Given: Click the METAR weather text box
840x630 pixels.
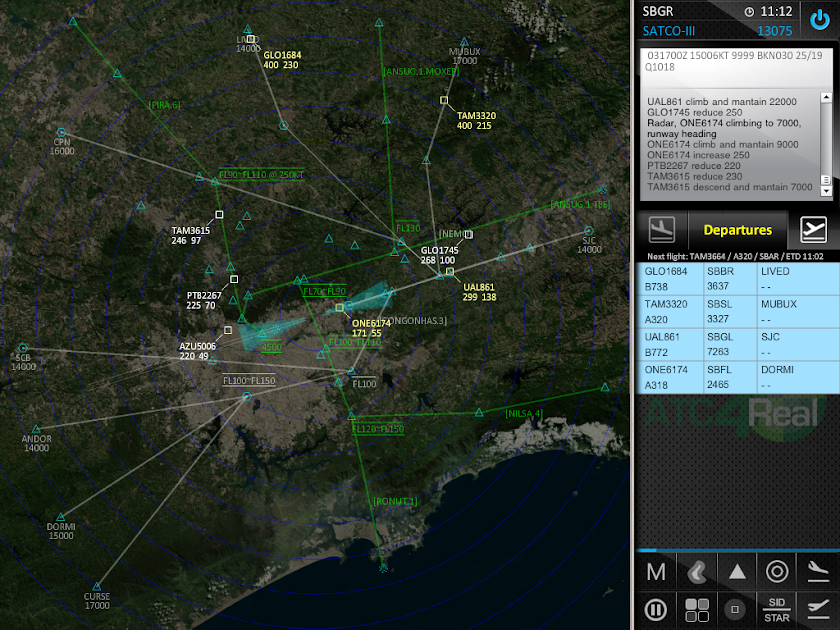Looking at the screenshot, I should pos(736,68).
